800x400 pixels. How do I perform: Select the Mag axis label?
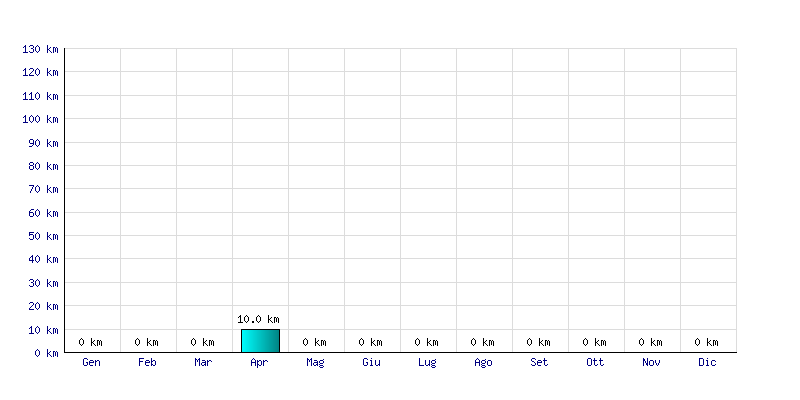pyautogui.click(x=315, y=363)
